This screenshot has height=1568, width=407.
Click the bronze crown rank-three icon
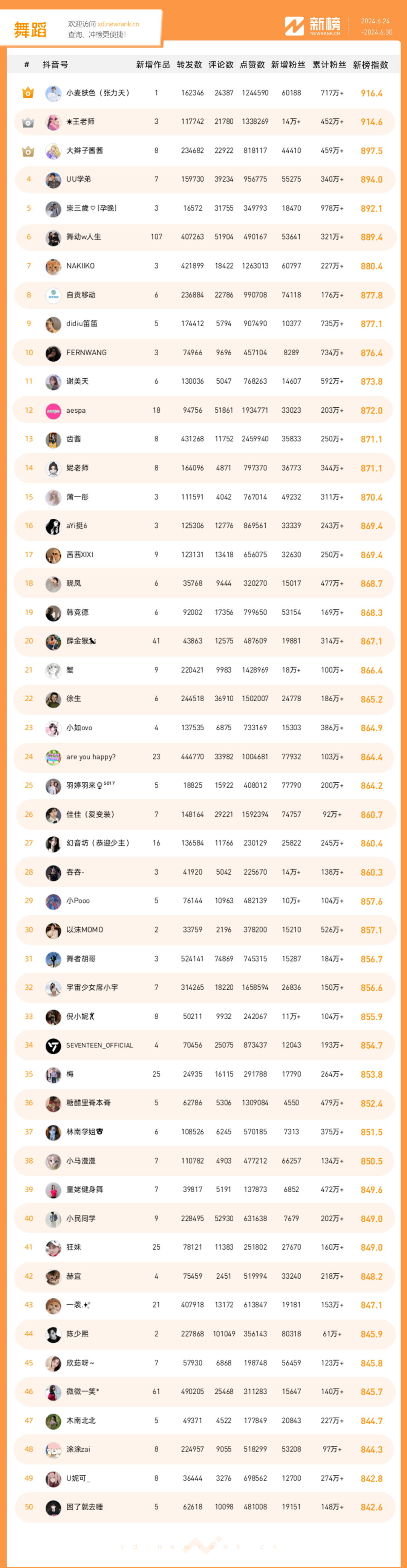click(x=28, y=151)
